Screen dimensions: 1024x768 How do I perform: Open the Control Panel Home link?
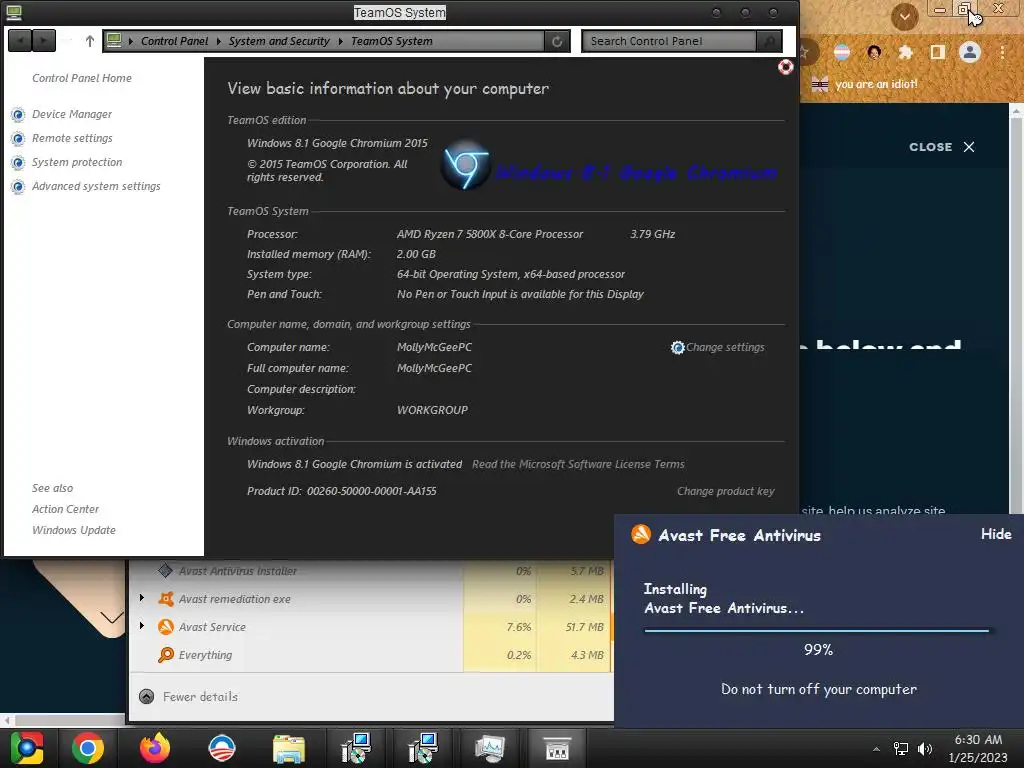pos(82,78)
